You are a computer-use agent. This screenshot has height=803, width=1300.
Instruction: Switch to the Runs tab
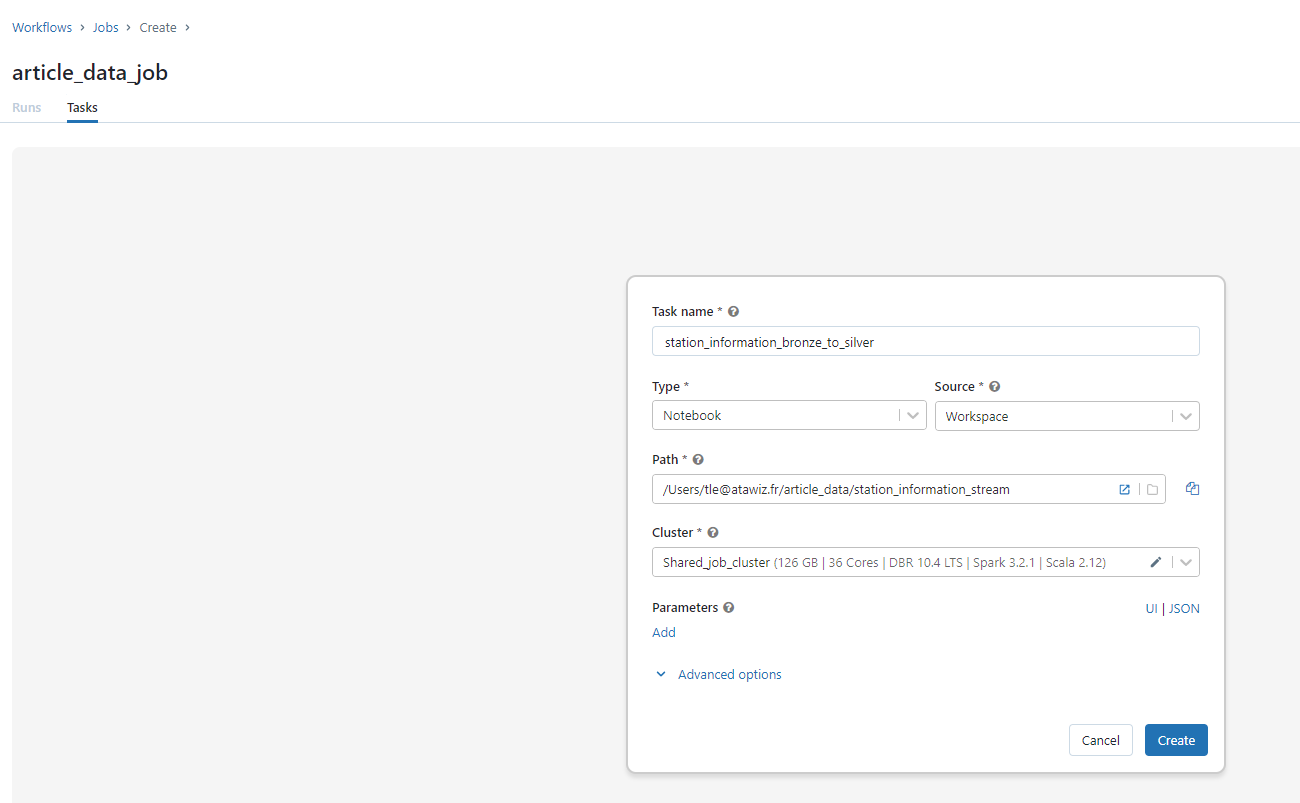27,108
